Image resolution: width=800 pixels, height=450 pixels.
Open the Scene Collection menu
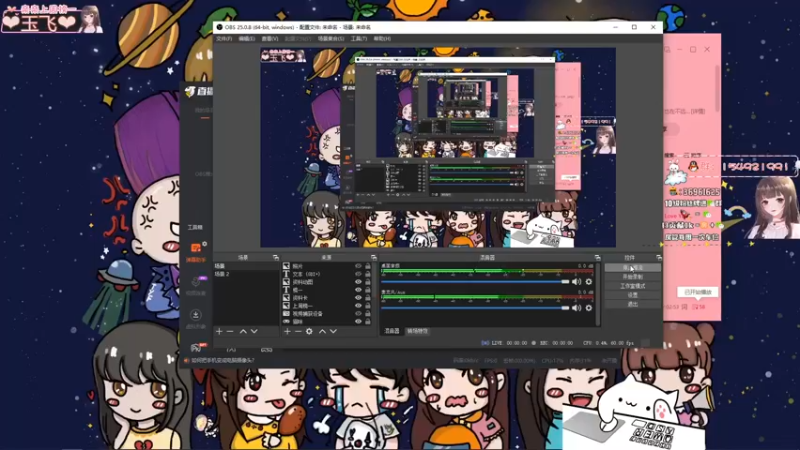(x=331, y=39)
